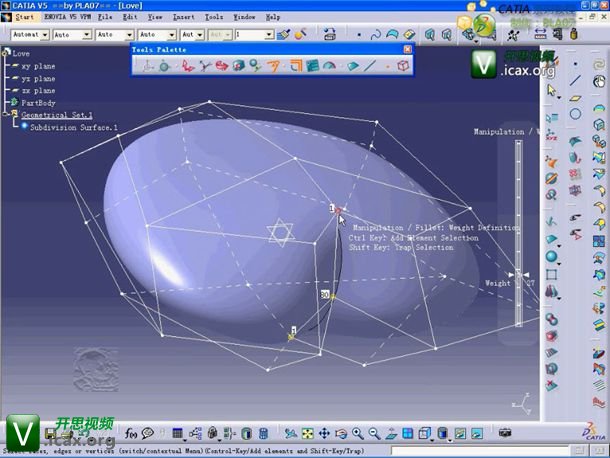Select Subdivision Surface.1 in tree

pyautogui.click(x=73, y=127)
